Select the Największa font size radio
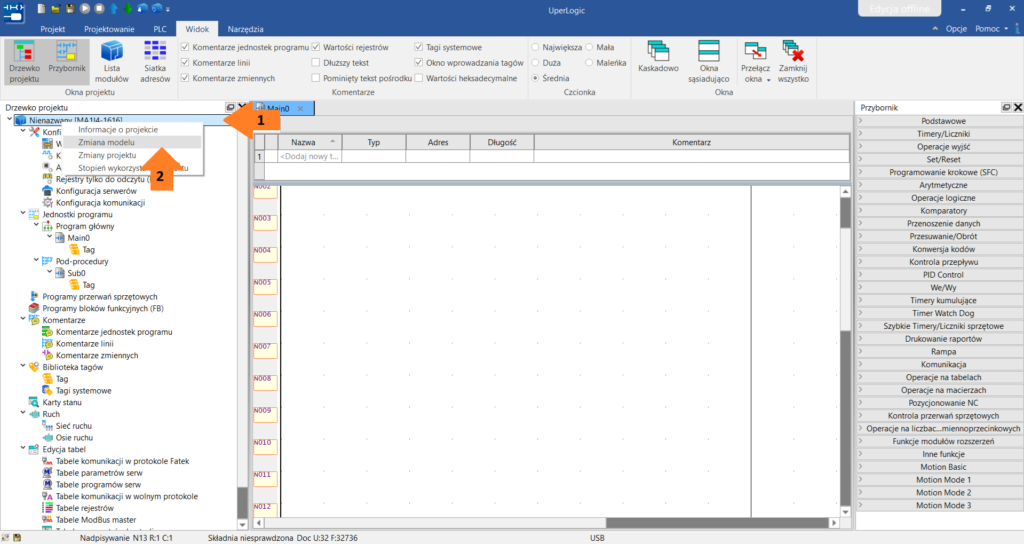 [x=536, y=47]
